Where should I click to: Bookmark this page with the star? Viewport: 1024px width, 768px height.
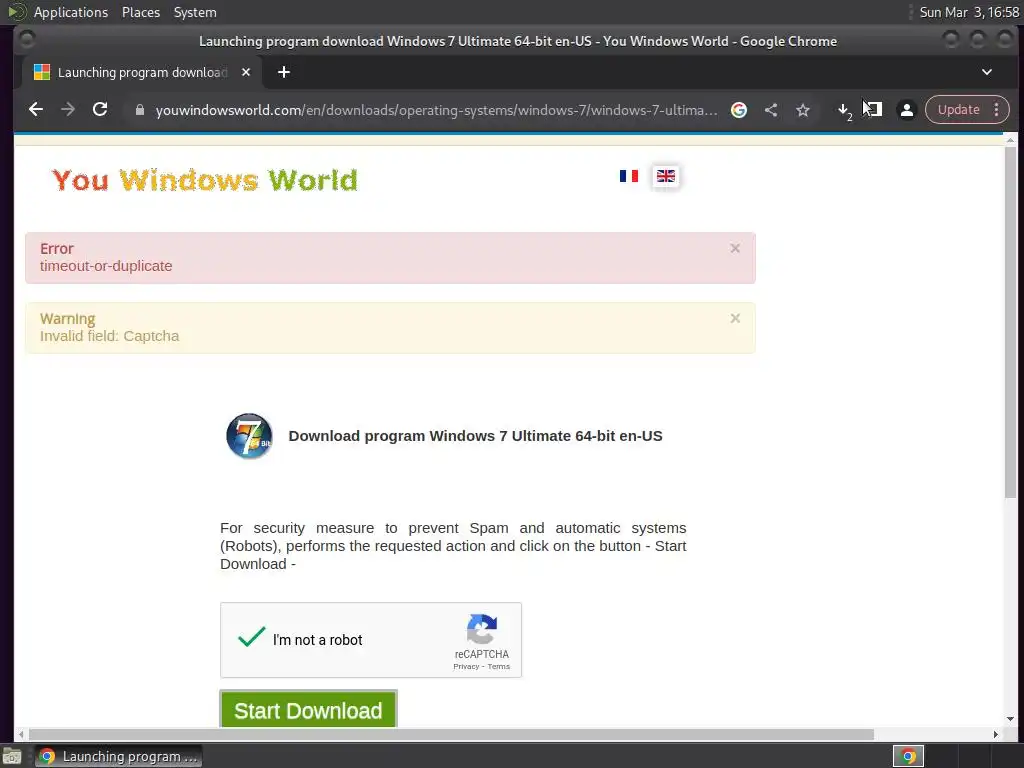click(803, 110)
